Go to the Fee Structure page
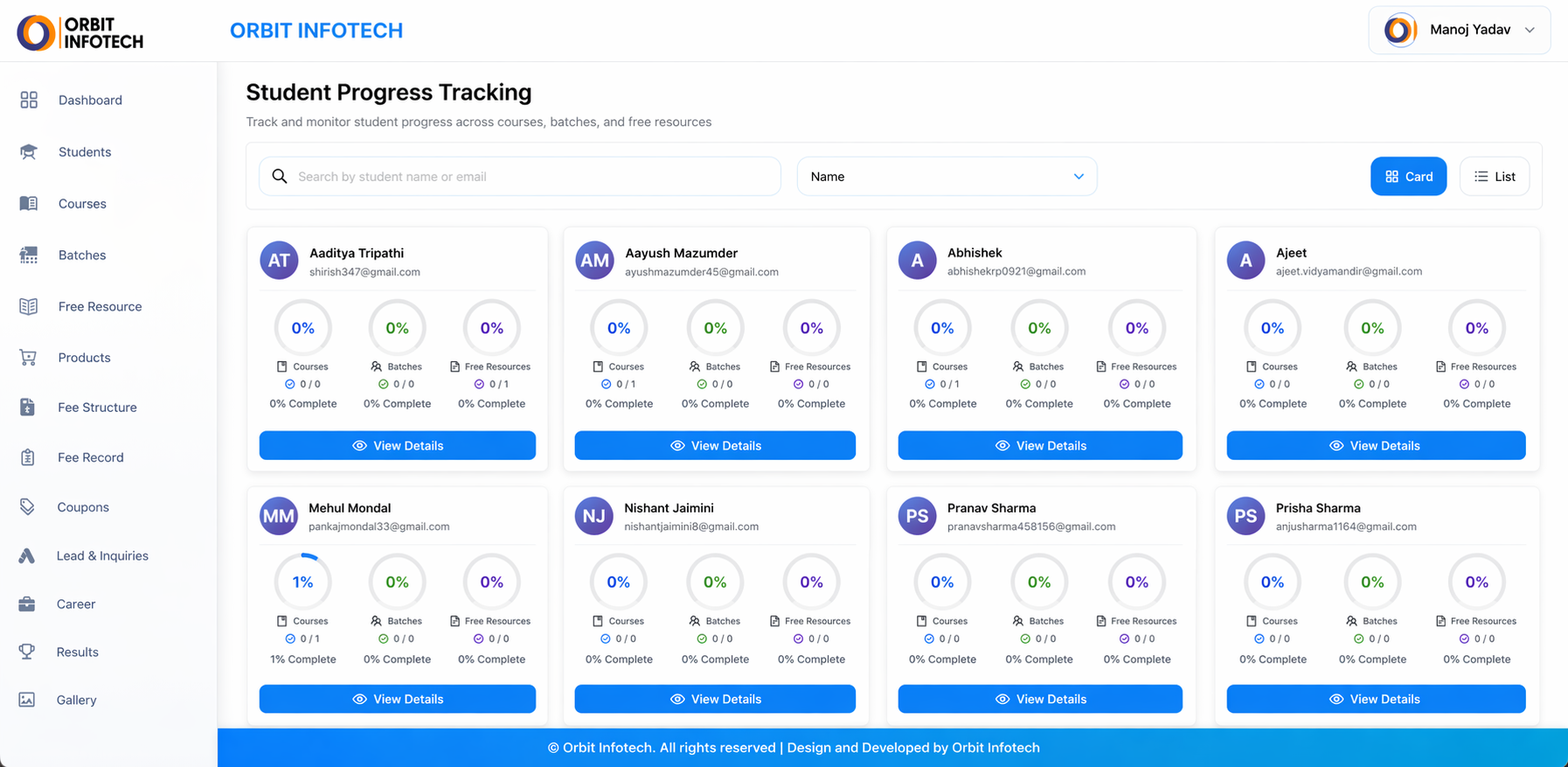Image resolution: width=1568 pixels, height=767 pixels. point(97,408)
